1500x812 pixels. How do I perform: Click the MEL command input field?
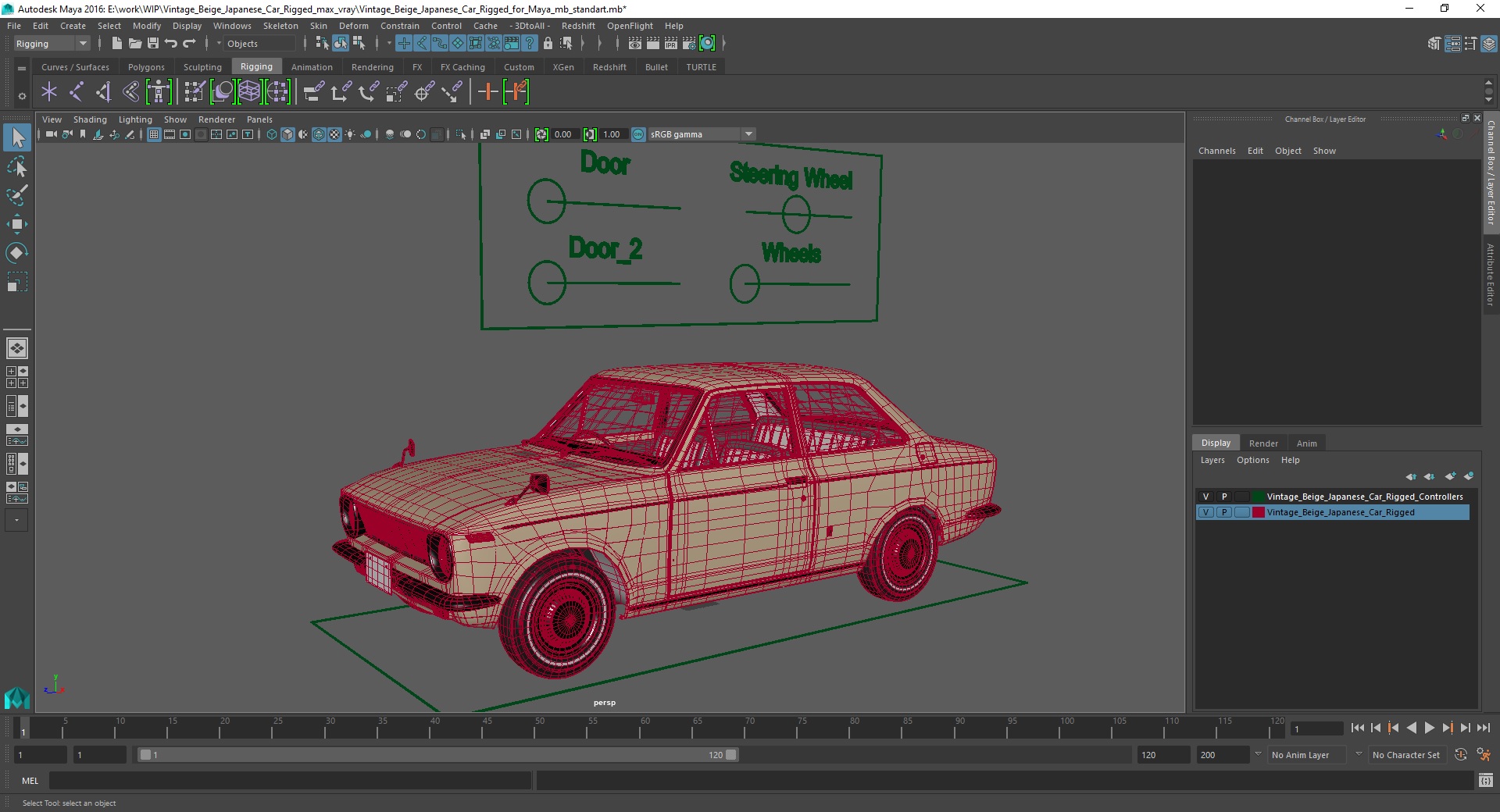pyautogui.click(x=290, y=780)
